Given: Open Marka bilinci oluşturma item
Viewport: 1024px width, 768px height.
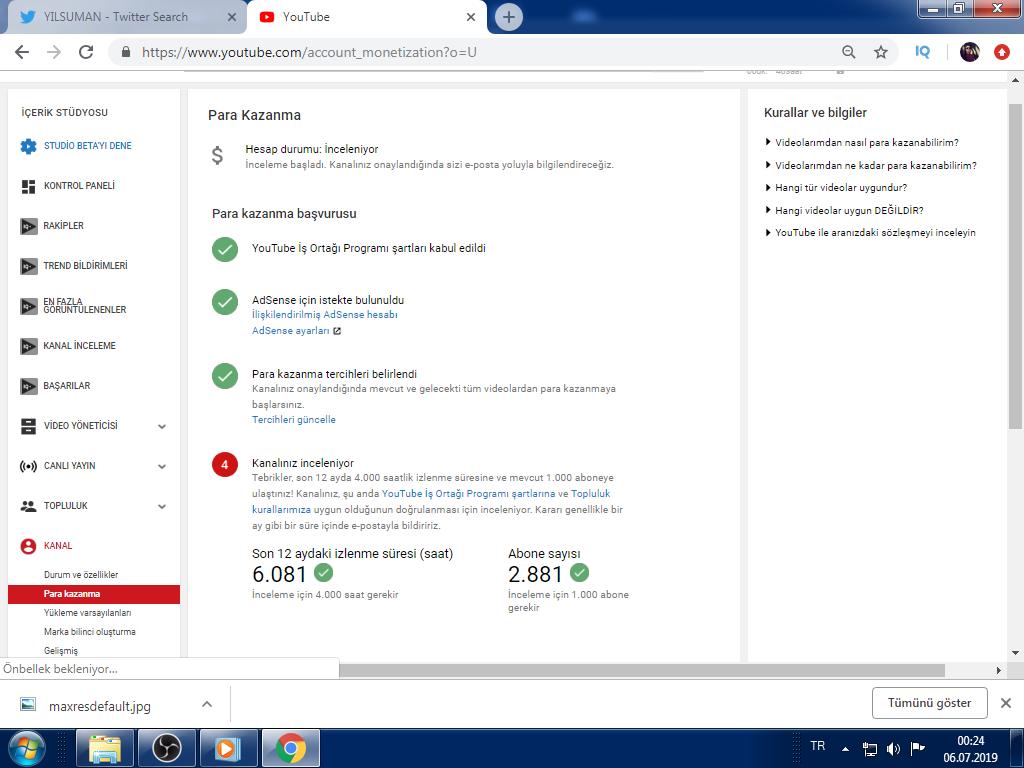Looking at the screenshot, I should [89, 632].
